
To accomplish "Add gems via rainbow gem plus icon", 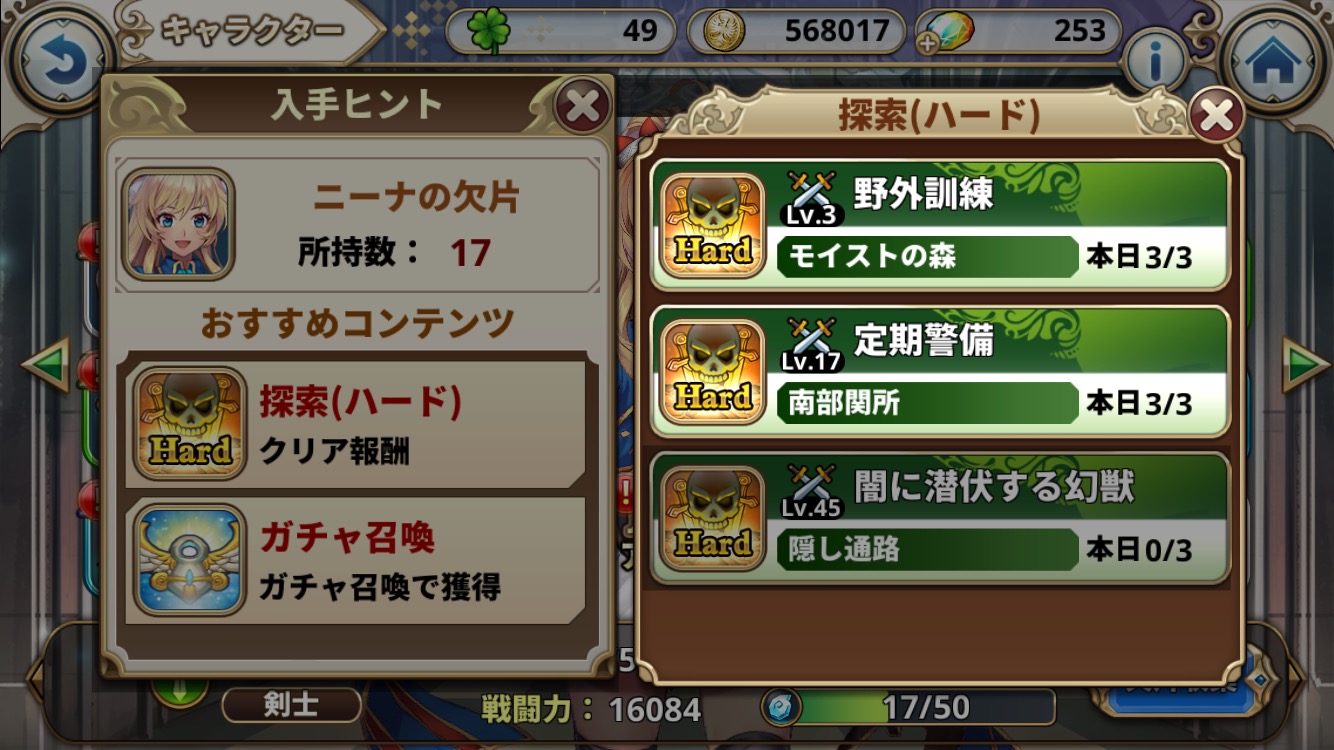I will coord(943,31).
